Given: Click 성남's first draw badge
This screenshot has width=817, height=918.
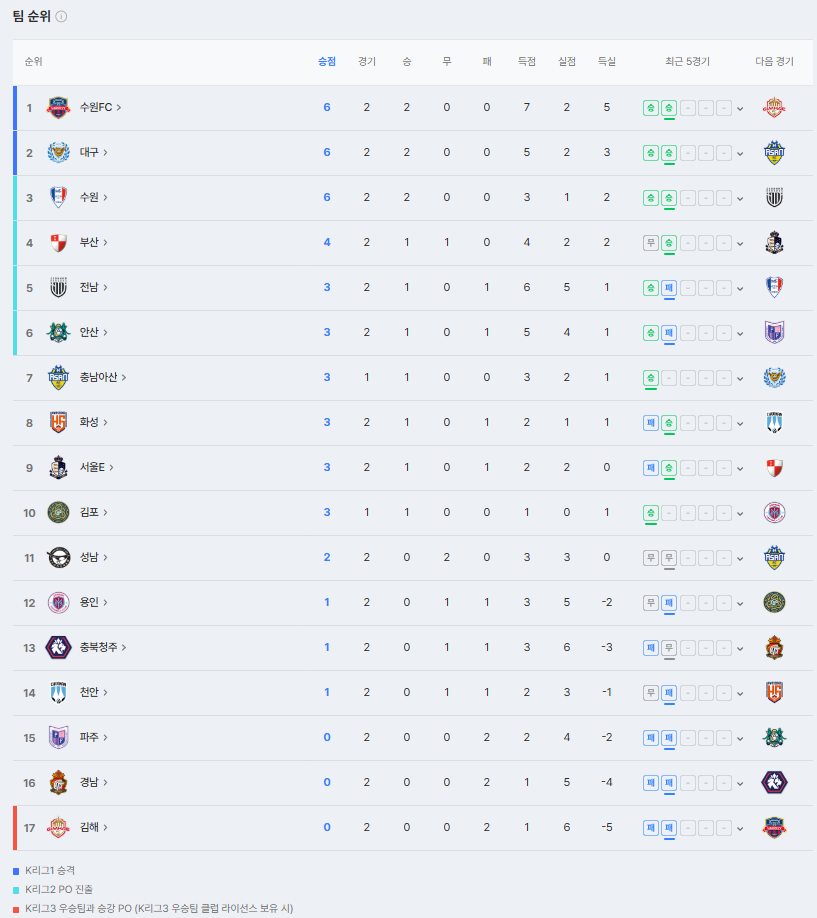Looking at the screenshot, I should [x=651, y=558].
